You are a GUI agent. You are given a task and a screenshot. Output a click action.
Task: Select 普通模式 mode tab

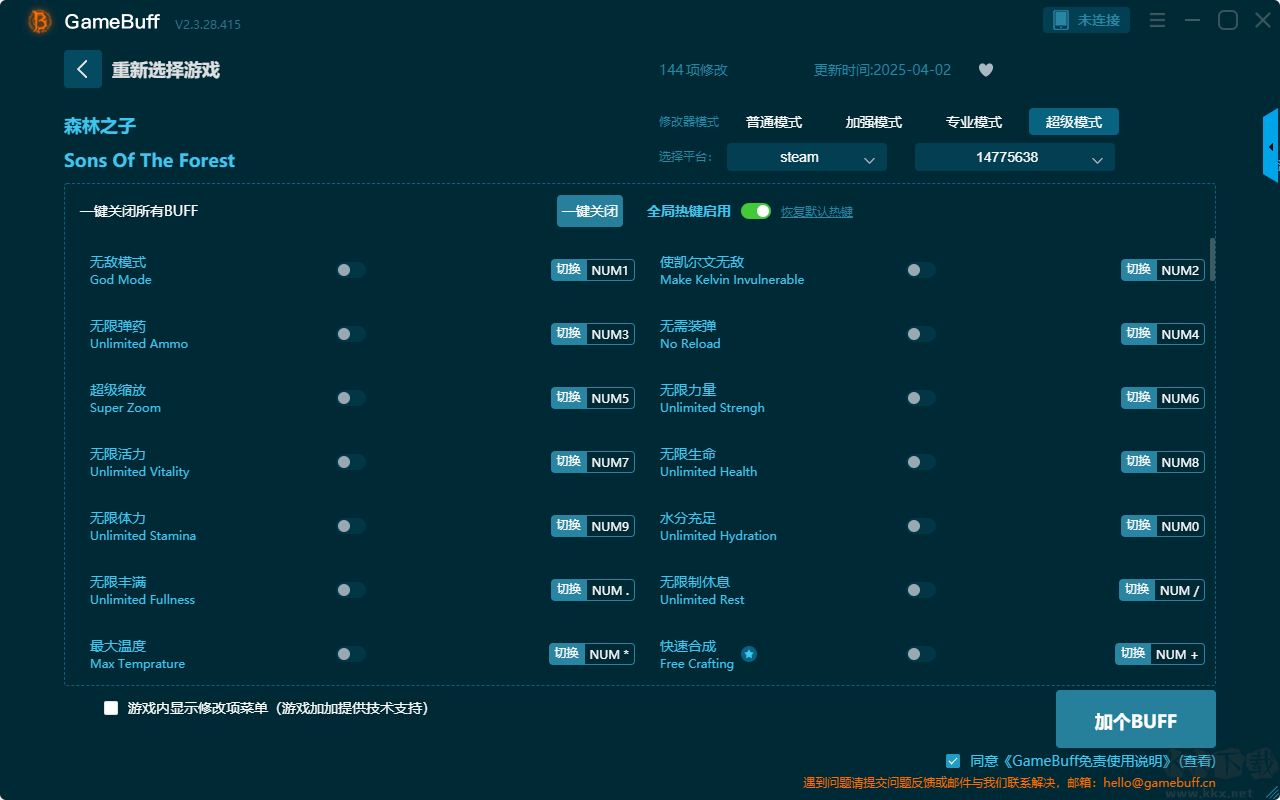click(x=774, y=122)
